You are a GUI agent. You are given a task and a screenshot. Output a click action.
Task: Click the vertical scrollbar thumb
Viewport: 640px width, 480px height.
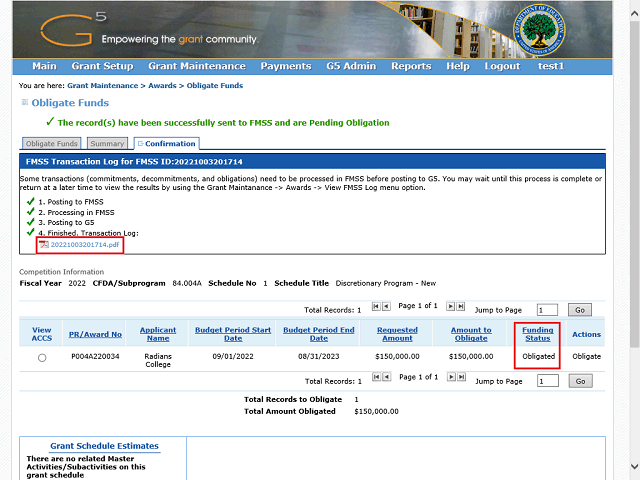coord(635,184)
